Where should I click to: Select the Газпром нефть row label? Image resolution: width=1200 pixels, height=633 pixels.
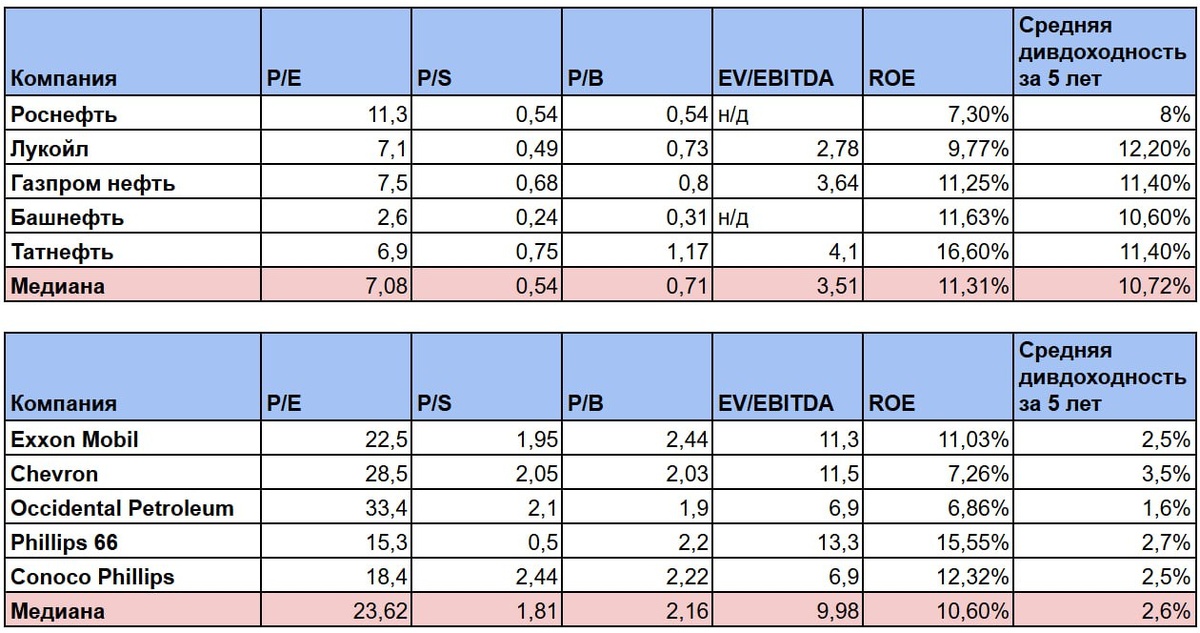tap(132, 183)
